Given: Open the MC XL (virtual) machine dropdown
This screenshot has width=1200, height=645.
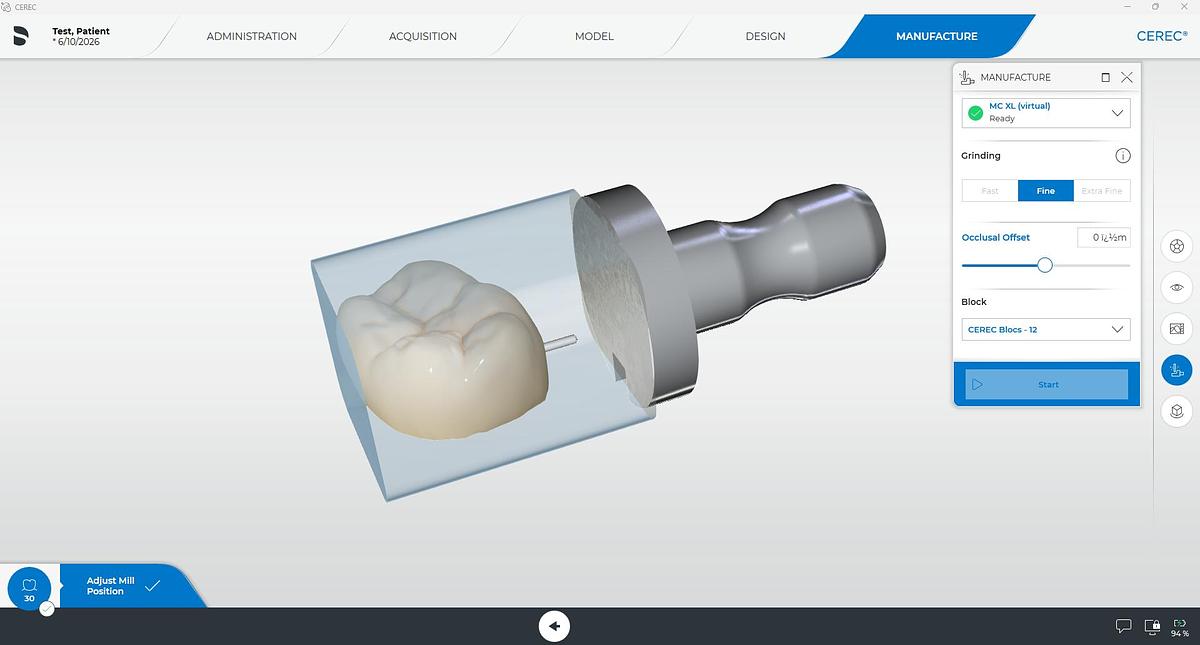Looking at the screenshot, I should 1046,112.
